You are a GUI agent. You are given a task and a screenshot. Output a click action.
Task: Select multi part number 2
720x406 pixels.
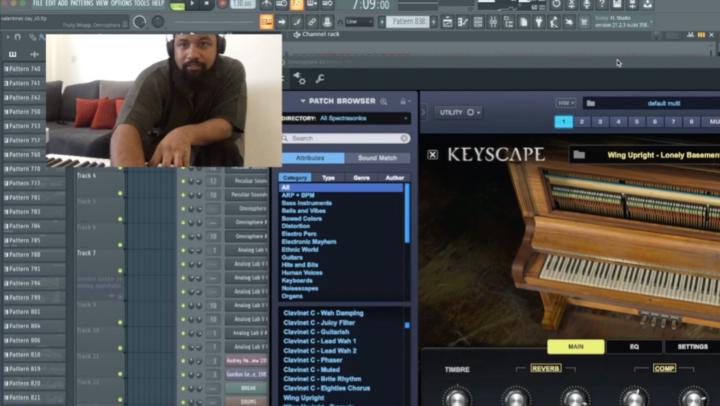(584, 122)
